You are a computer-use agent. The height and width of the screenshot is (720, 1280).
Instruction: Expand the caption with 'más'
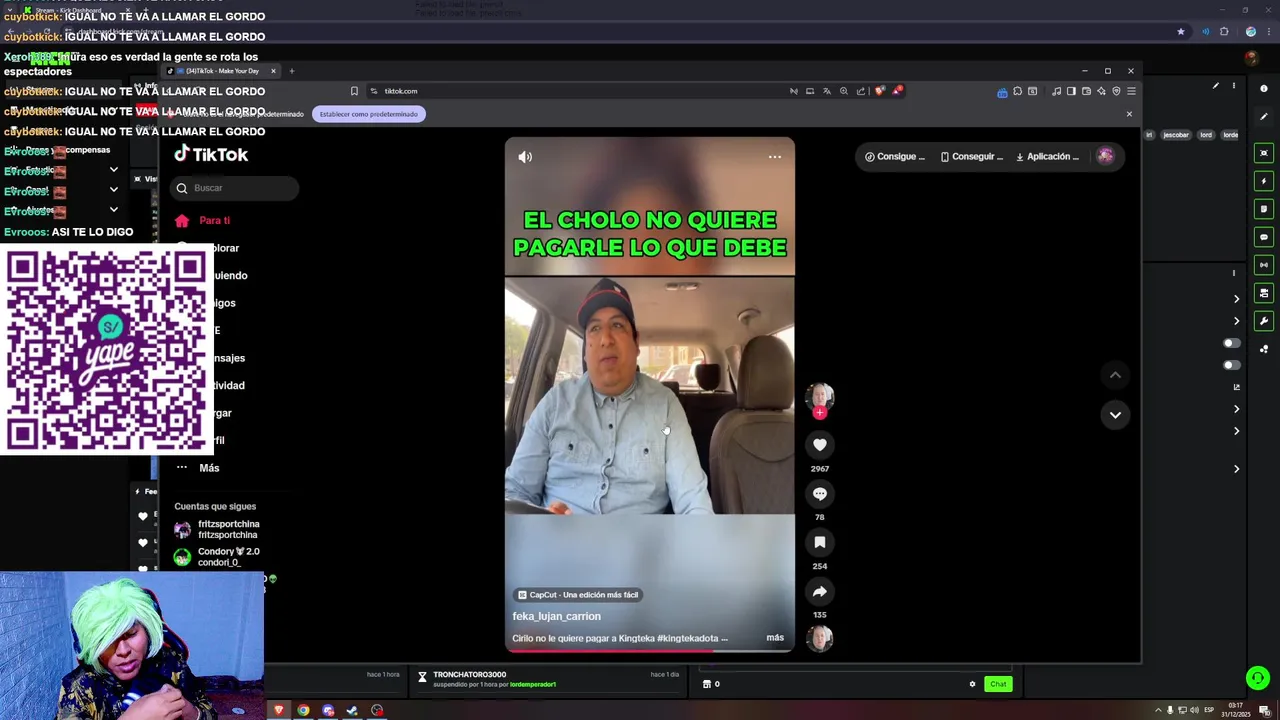(x=775, y=638)
